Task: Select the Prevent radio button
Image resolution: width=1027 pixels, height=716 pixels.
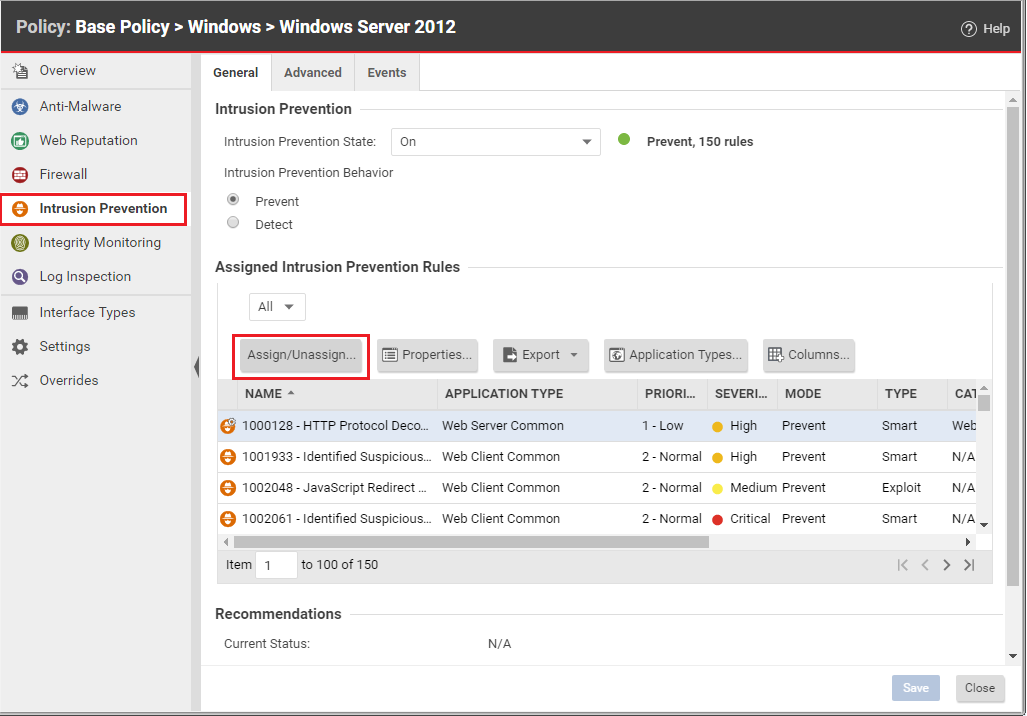Action: tap(233, 200)
